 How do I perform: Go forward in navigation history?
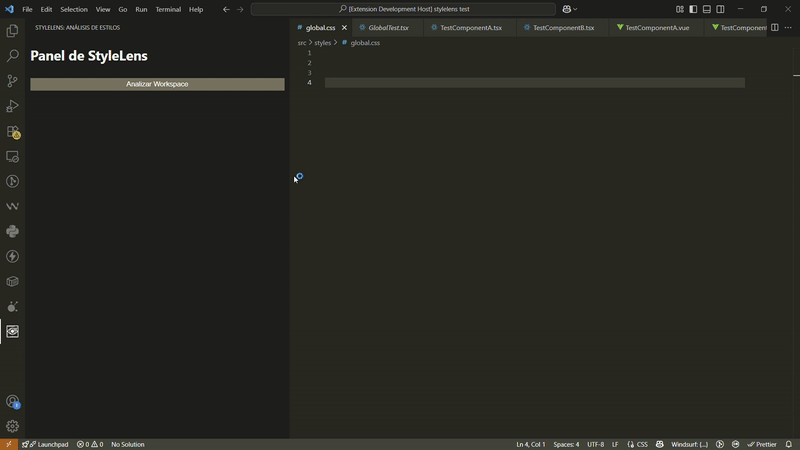240,9
